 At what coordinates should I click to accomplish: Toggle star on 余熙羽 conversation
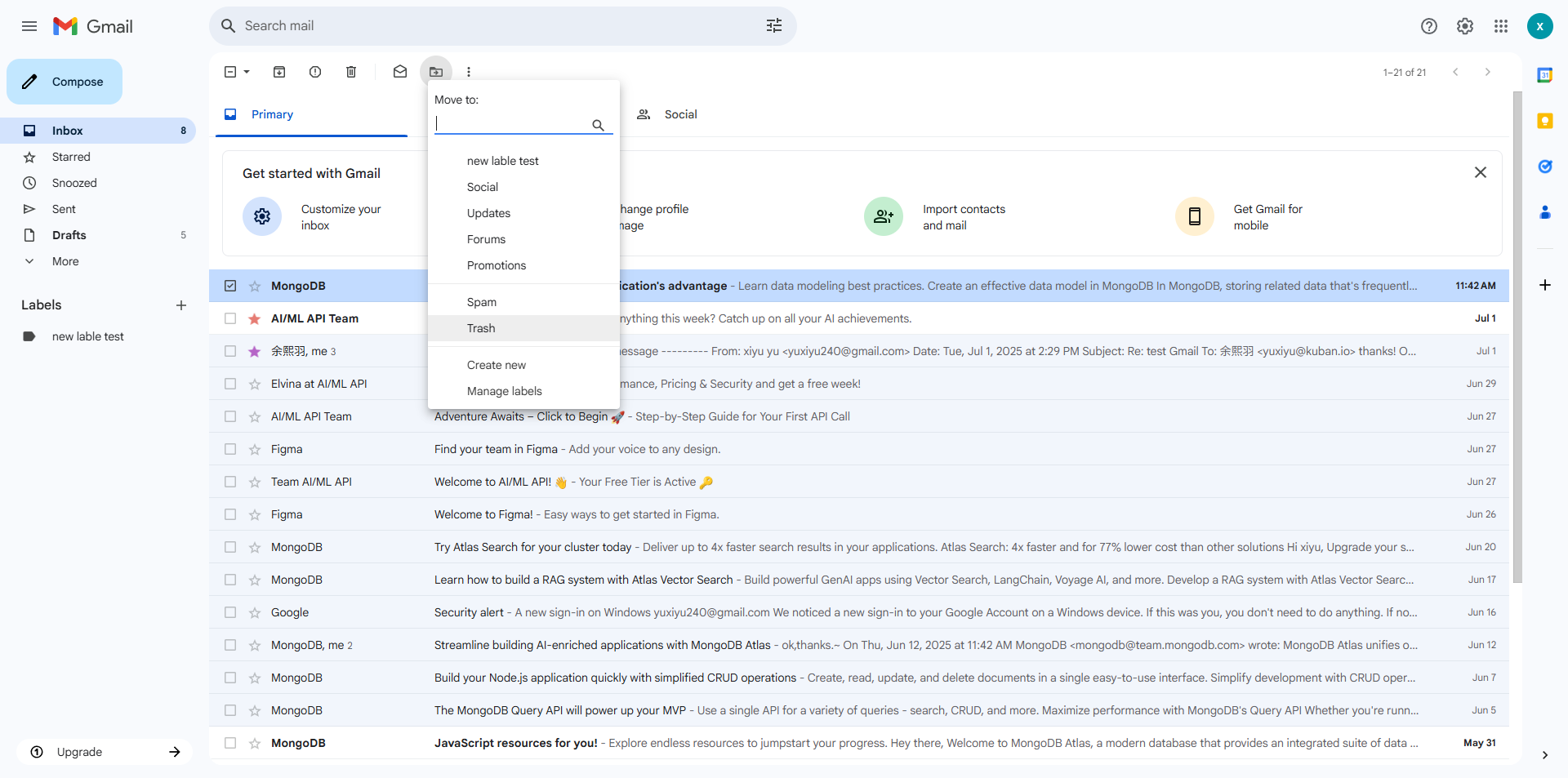click(255, 352)
